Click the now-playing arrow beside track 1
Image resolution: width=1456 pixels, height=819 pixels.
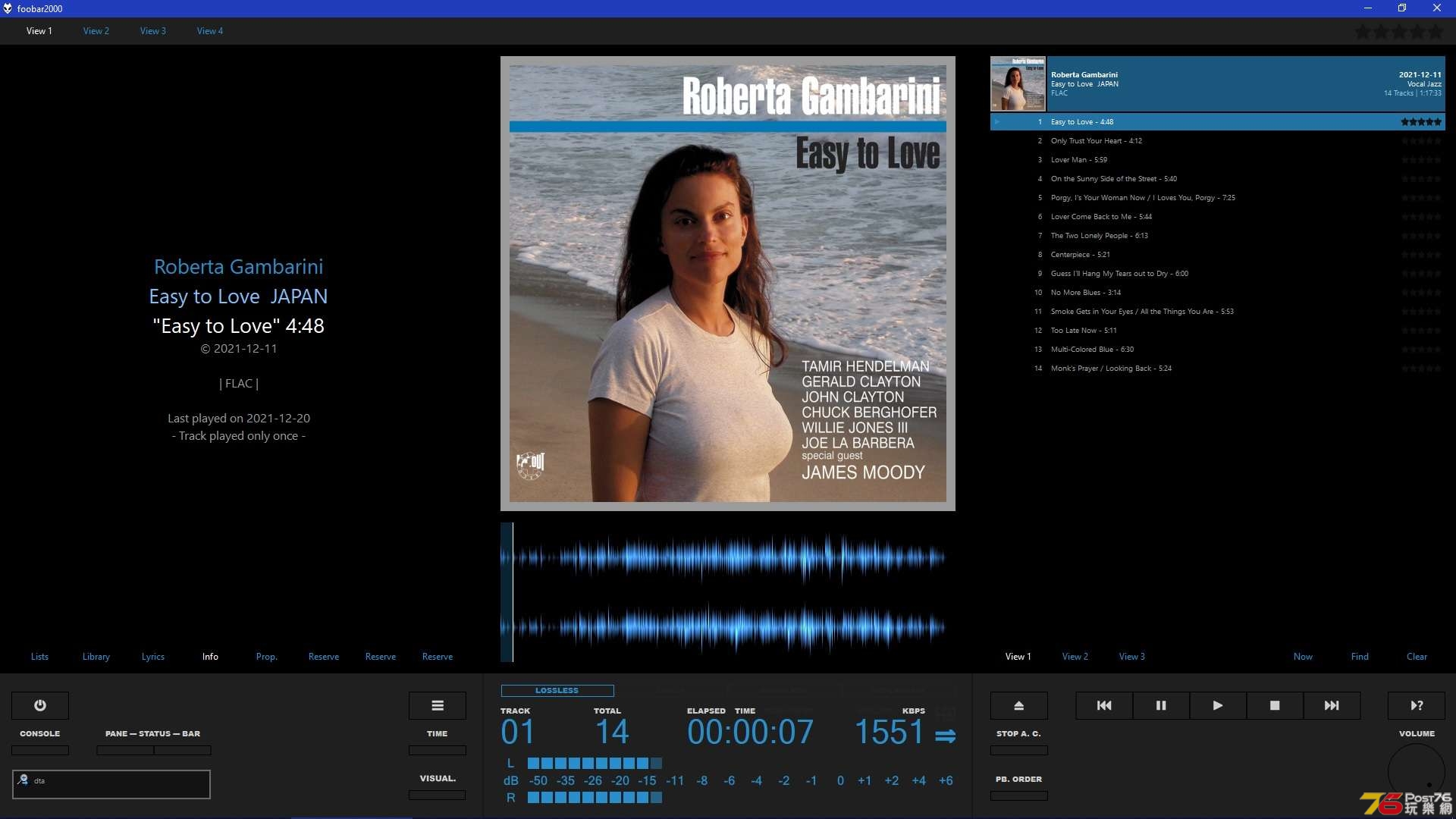click(997, 121)
